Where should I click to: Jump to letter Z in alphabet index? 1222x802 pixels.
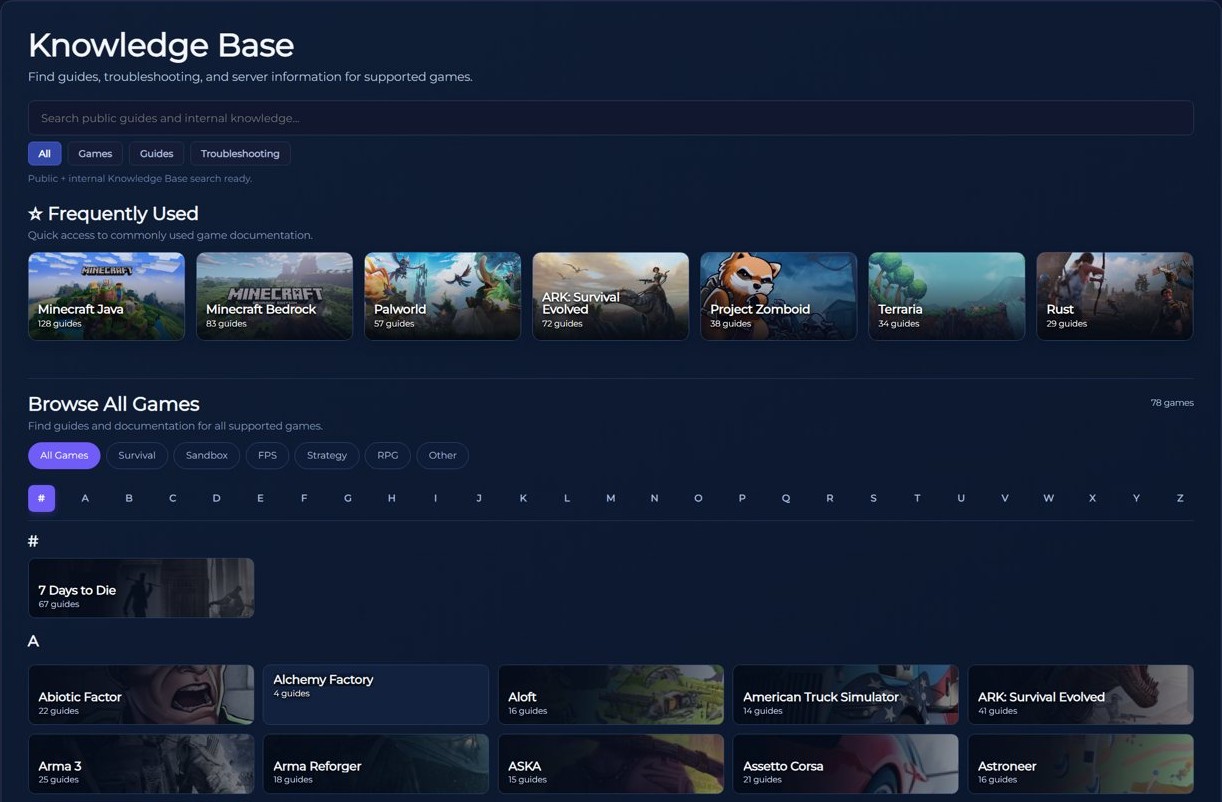[x=1180, y=498]
